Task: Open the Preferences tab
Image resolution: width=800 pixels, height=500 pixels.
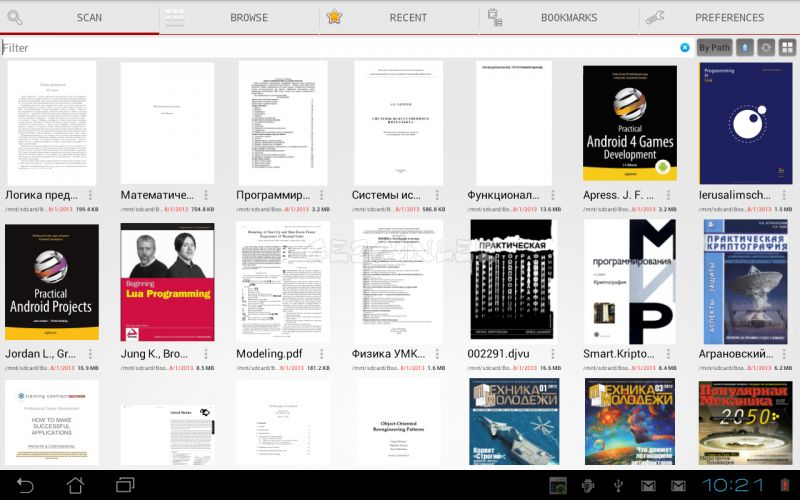Action: [719, 17]
